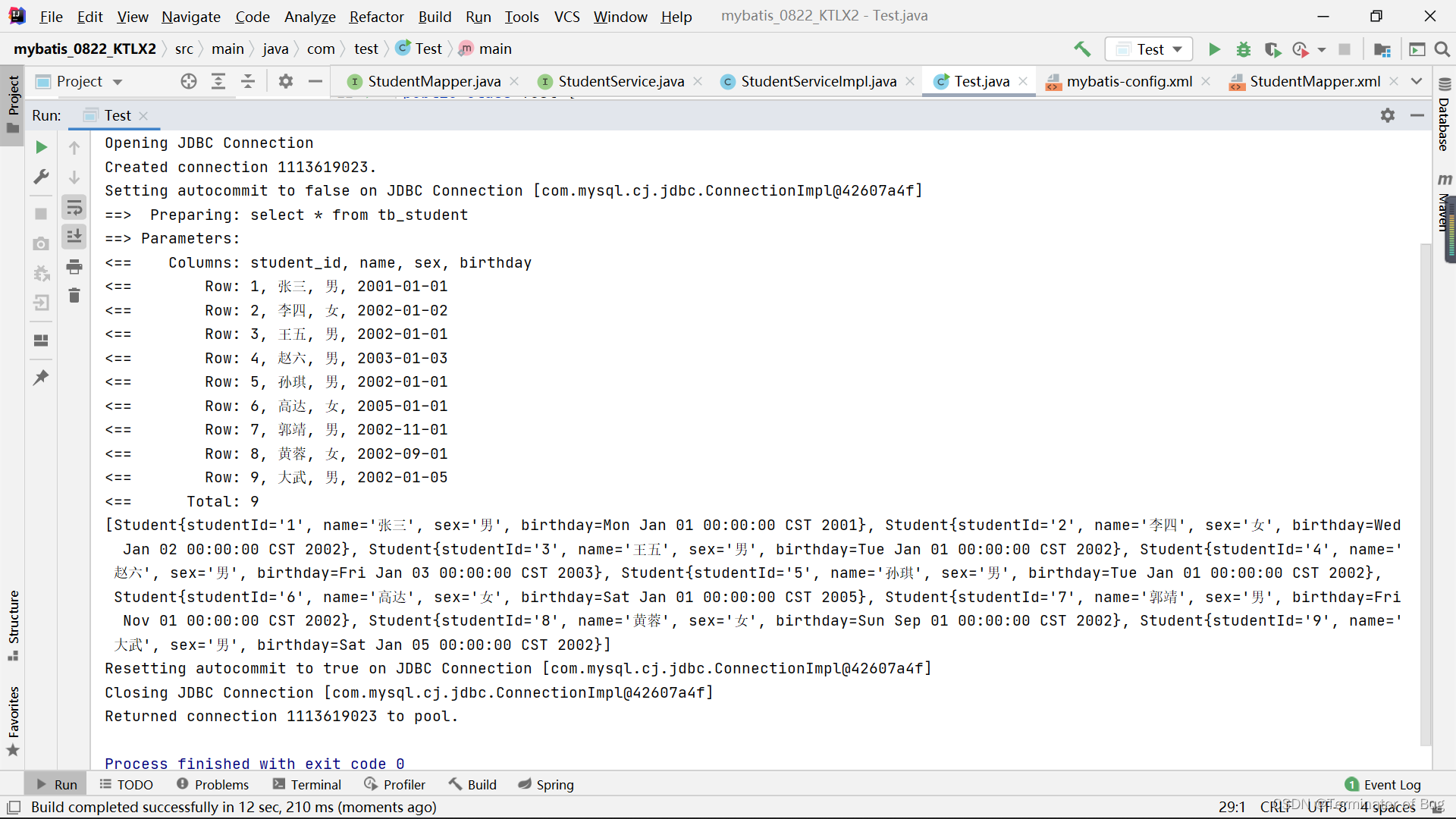
Task: Open profiler run options dropdown arrow
Action: pos(1322,49)
